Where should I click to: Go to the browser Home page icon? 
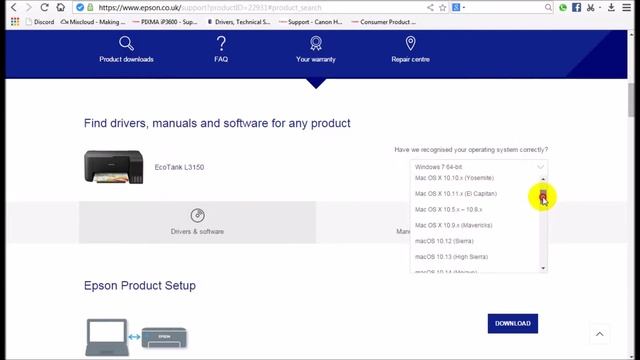coord(60,7)
